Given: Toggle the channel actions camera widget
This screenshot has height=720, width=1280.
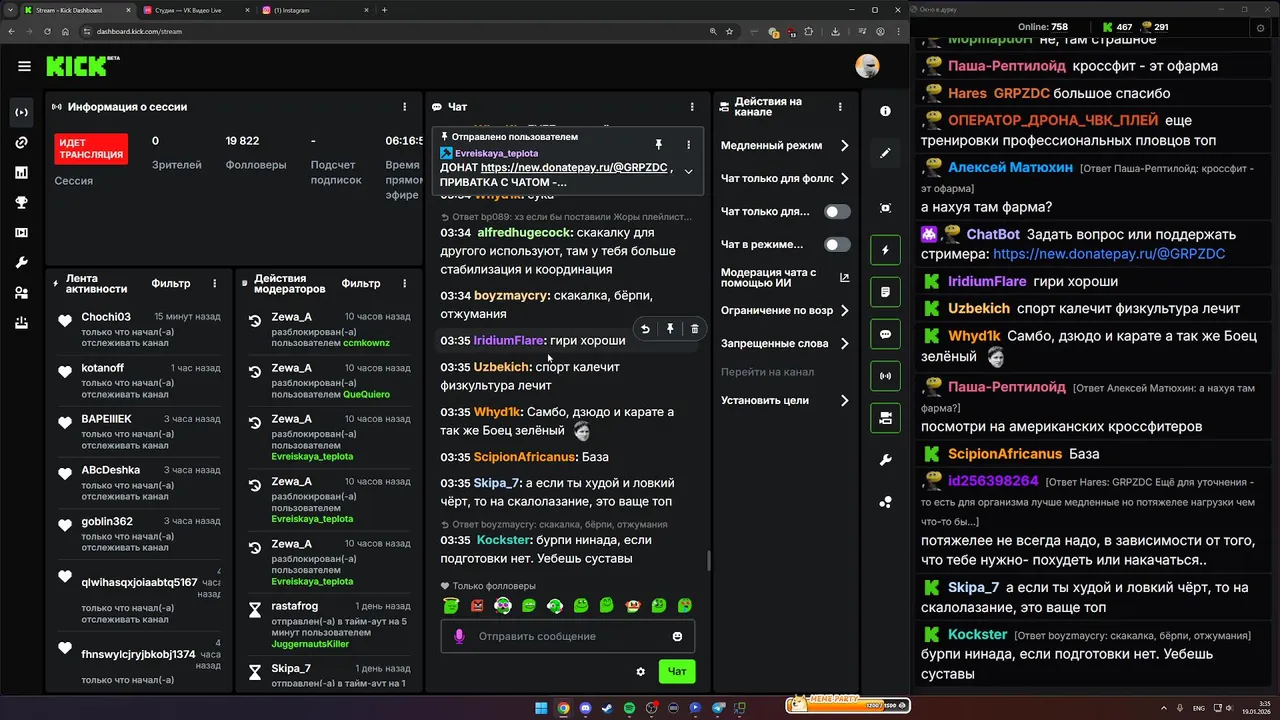Looking at the screenshot, I should pos(885,418).
